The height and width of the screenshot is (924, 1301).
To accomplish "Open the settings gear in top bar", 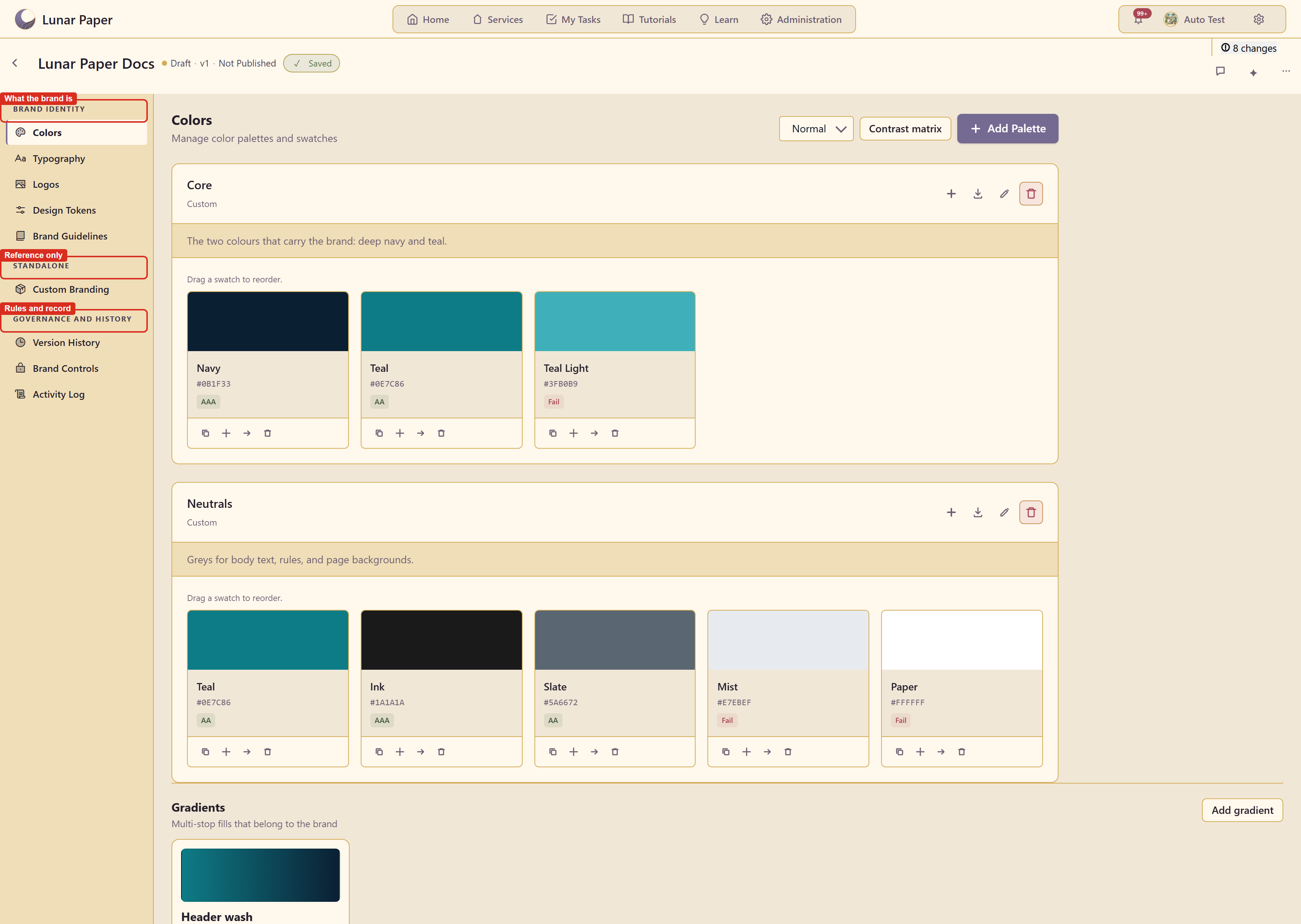I will pyautogui.click(x=1258, y=19).
